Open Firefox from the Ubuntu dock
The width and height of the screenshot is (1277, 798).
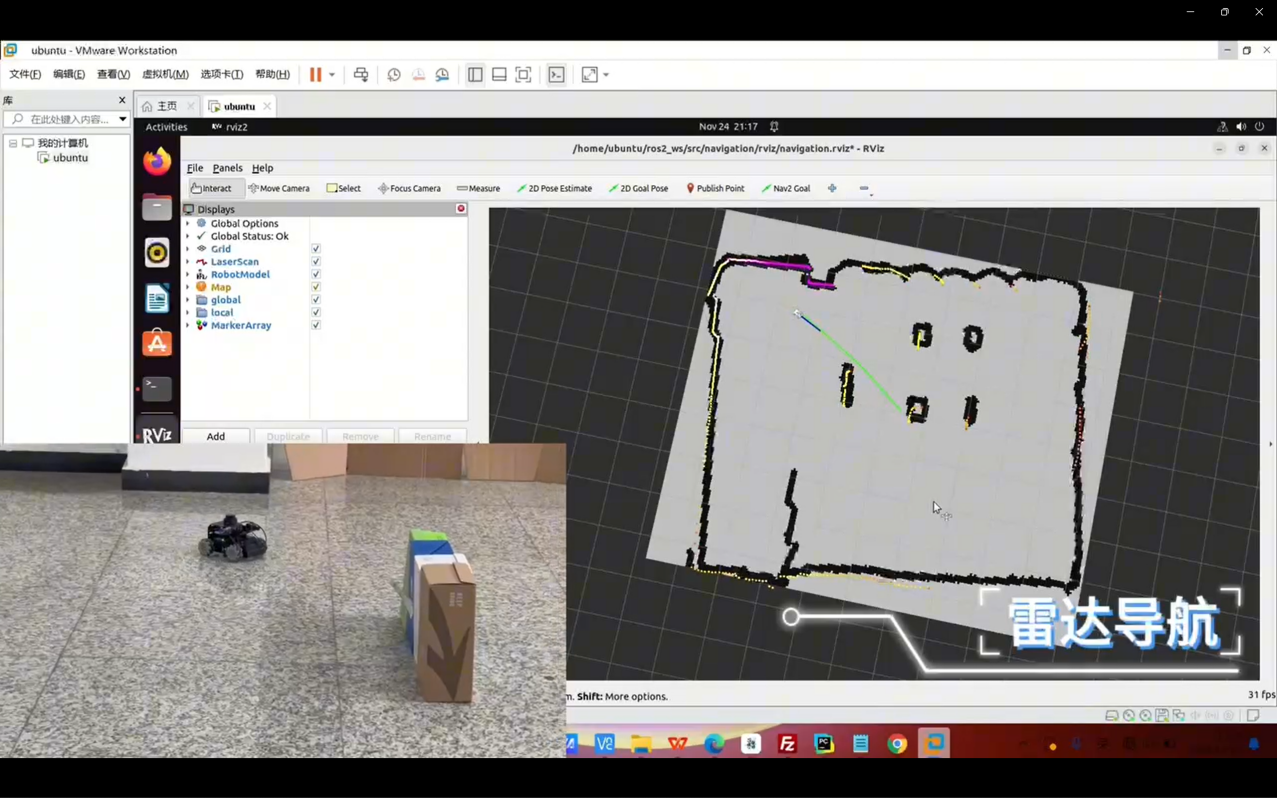pos(157,161)
